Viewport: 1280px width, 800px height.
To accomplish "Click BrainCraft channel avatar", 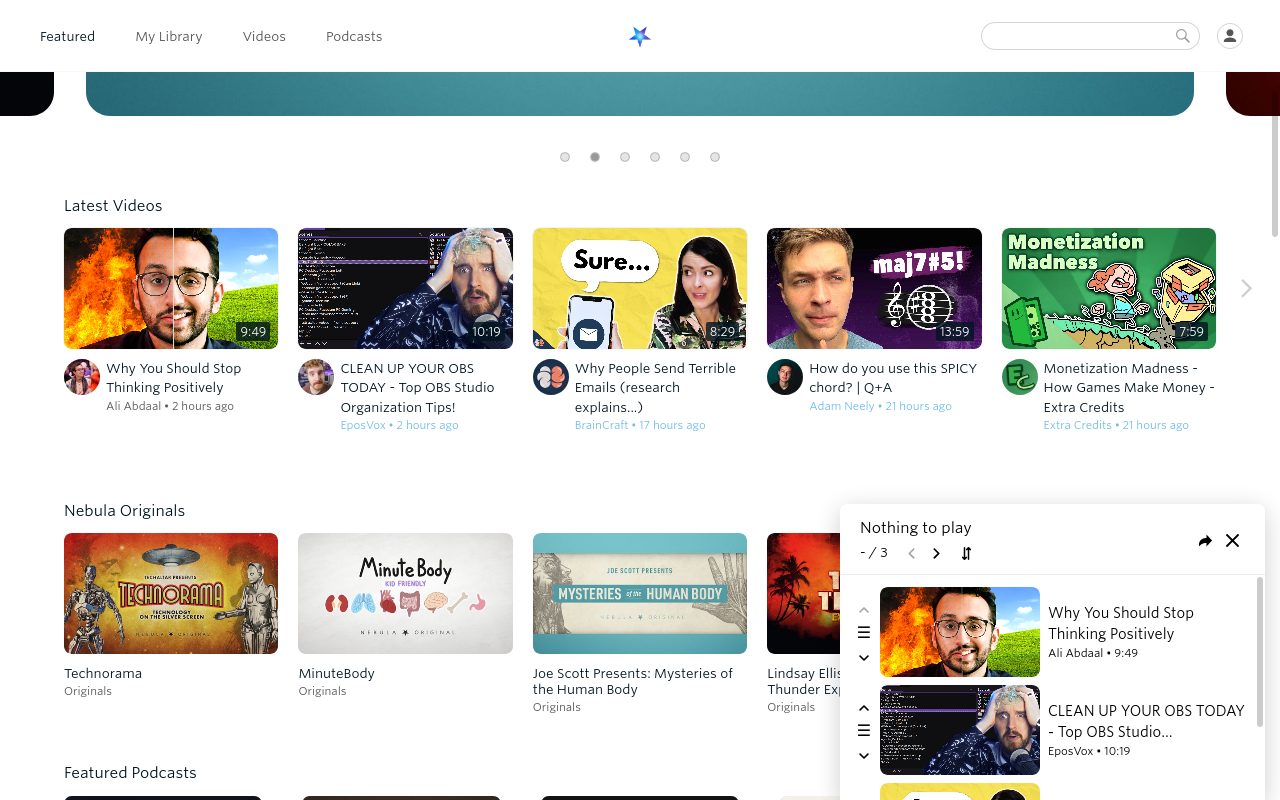I will point(551,377).
